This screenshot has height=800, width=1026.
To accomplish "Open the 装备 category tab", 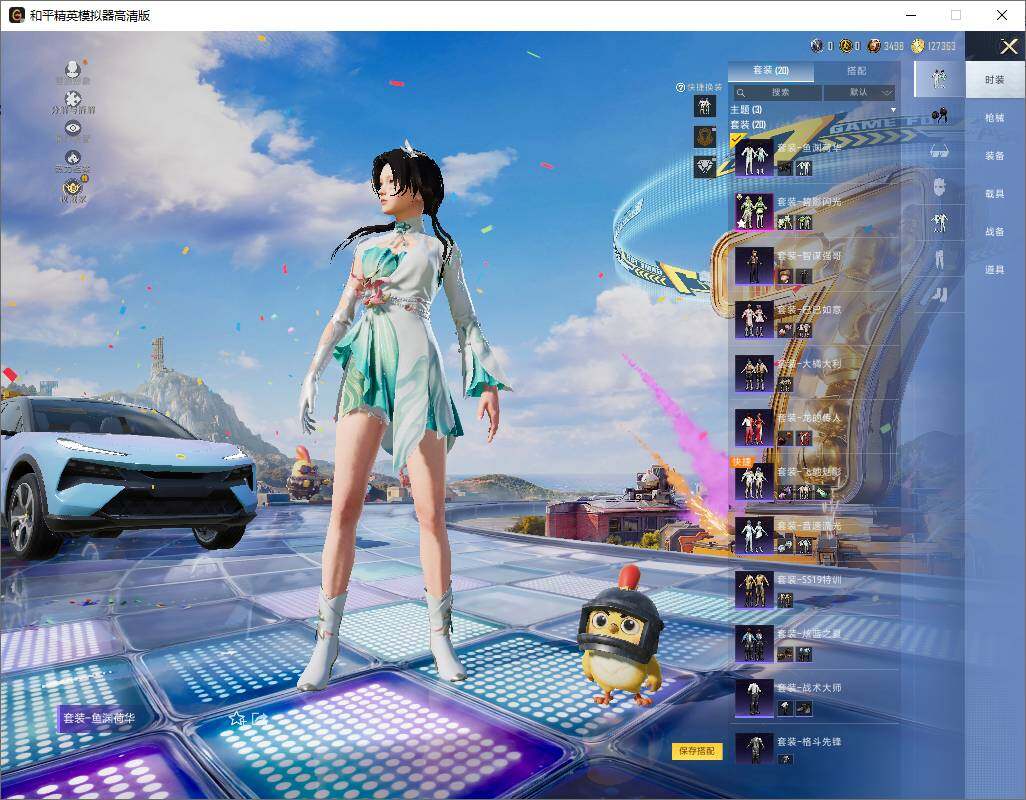I will point(995,156).
